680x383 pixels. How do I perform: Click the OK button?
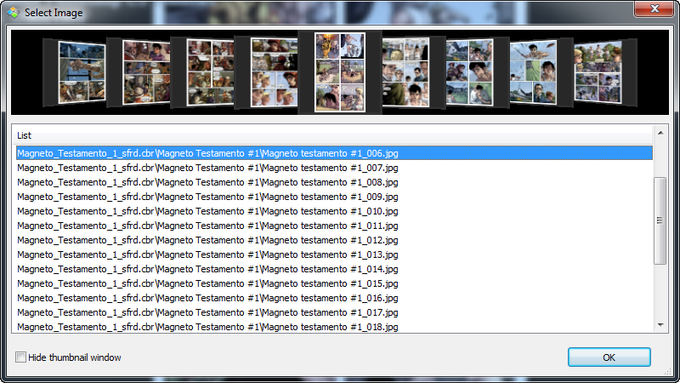tap(609, 357)
